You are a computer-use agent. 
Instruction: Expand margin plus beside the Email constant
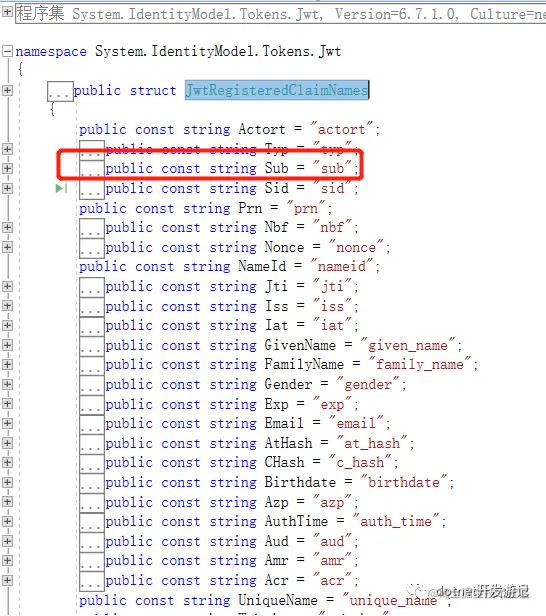click(7, 423)
